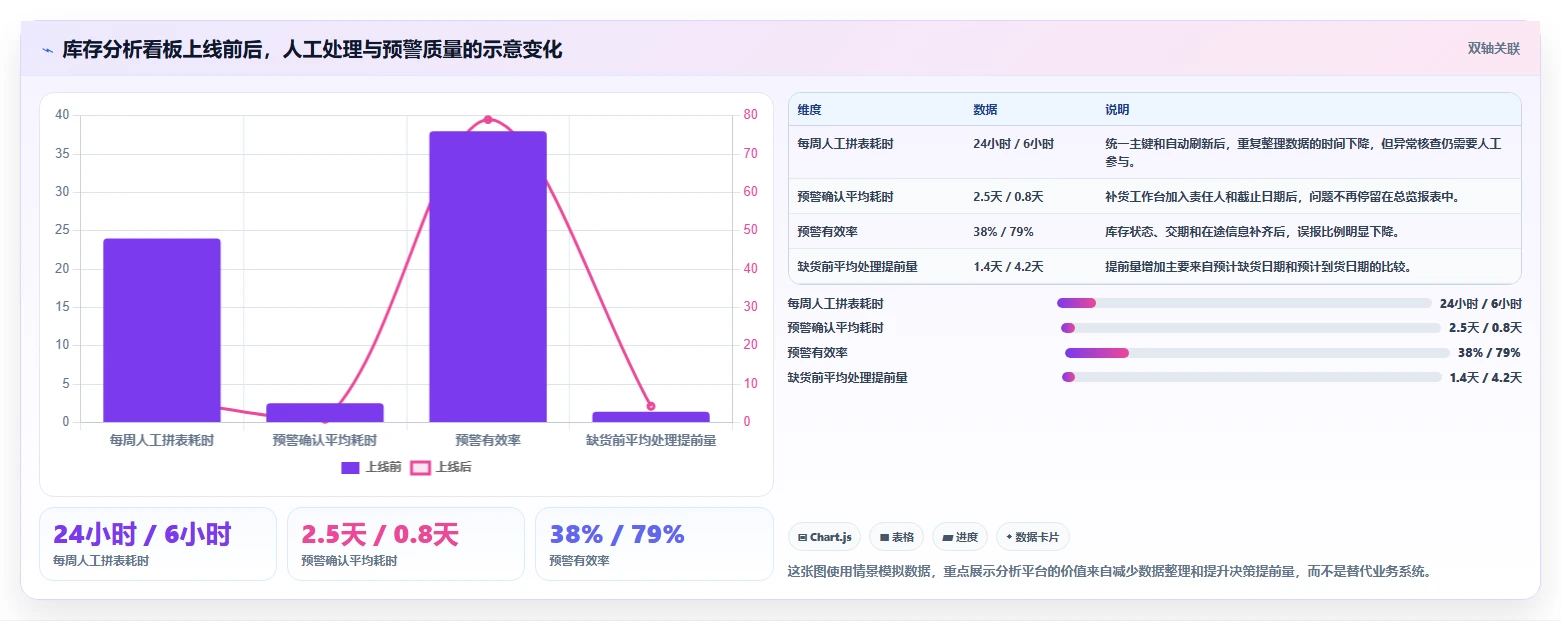The image size is (1561, 621).
Task: Open the pink 2.5天 / 0.8天 data card
Action: [x=406, y=544]
